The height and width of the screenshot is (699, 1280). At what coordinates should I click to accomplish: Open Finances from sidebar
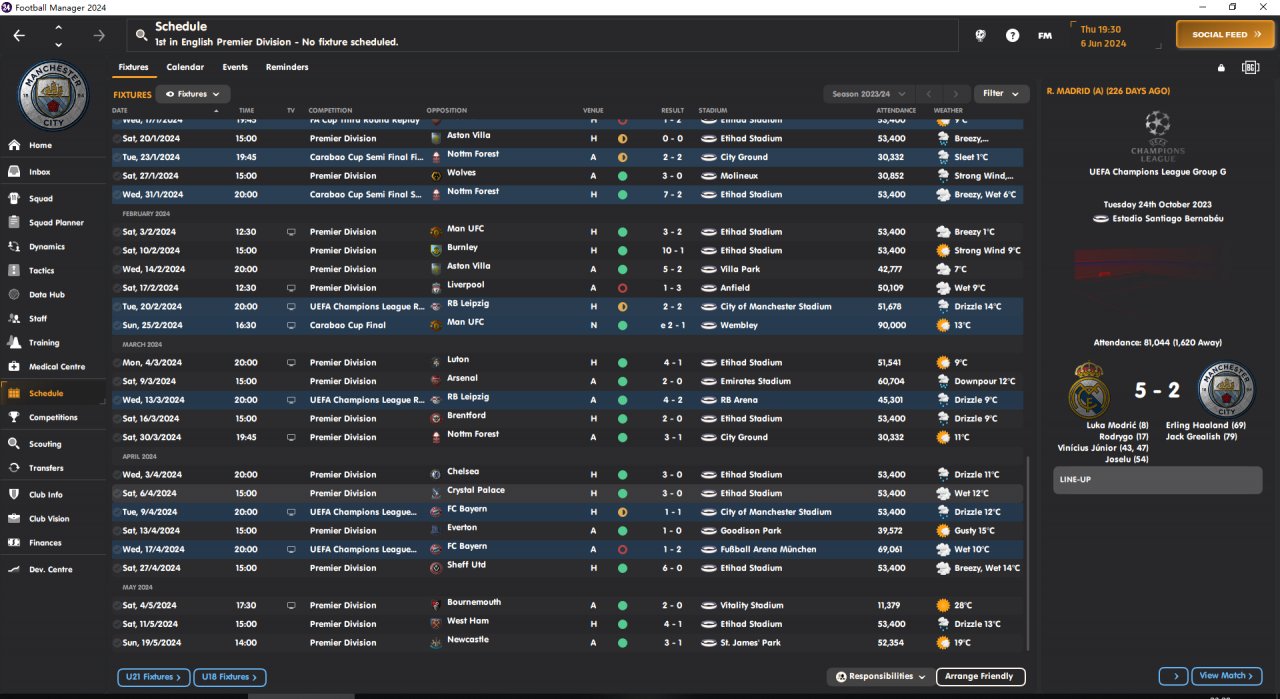pyautogui.click(x=45, y=543)
